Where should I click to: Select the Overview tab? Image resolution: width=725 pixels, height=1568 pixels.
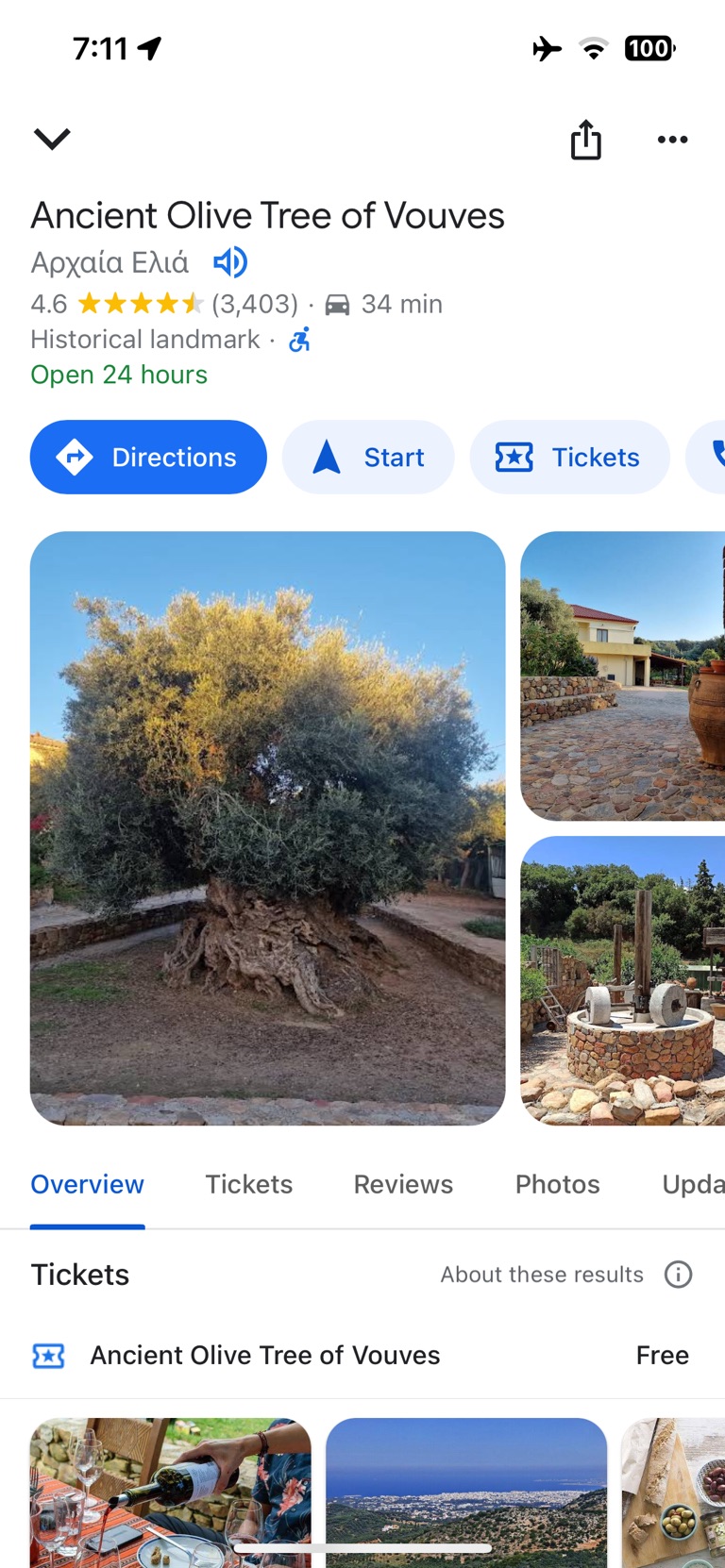coord(87,1184)
